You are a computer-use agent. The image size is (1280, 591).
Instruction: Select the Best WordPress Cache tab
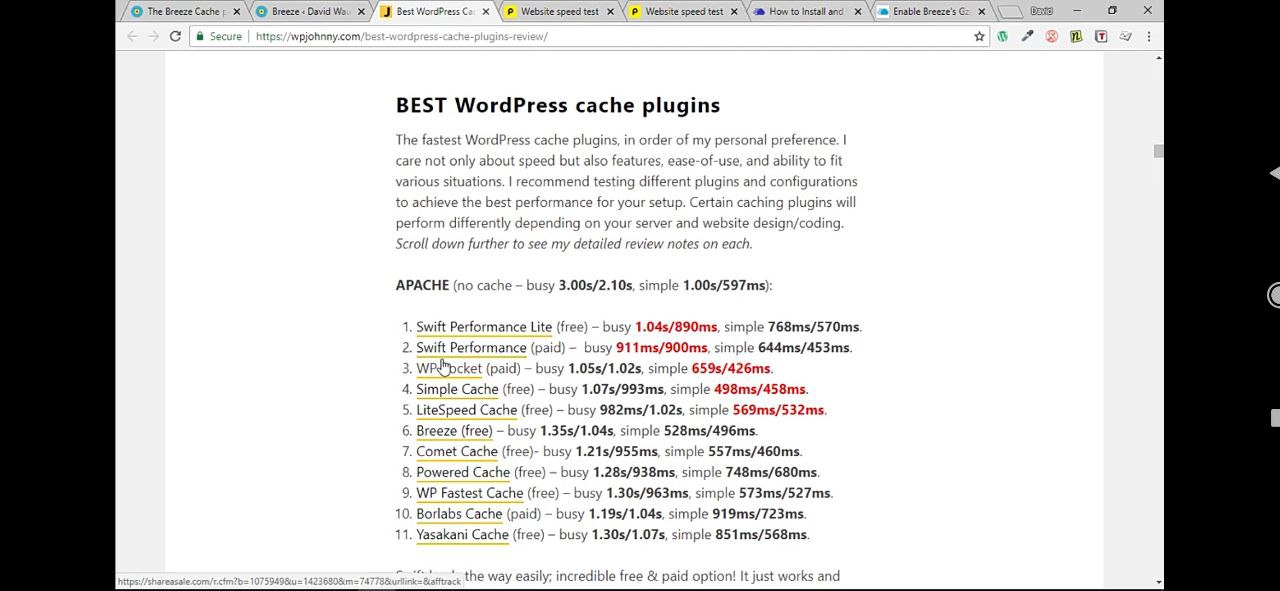tap(435, 12)
